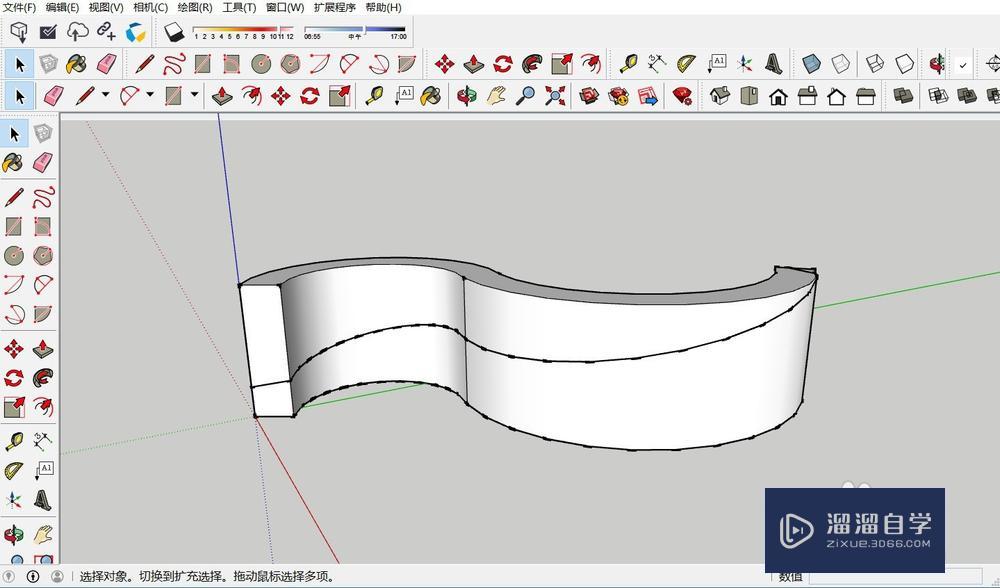Click the Intersect solid tool icon with wireframe cubes
Screen dimensions: 1000x588
tap(938, 96)
